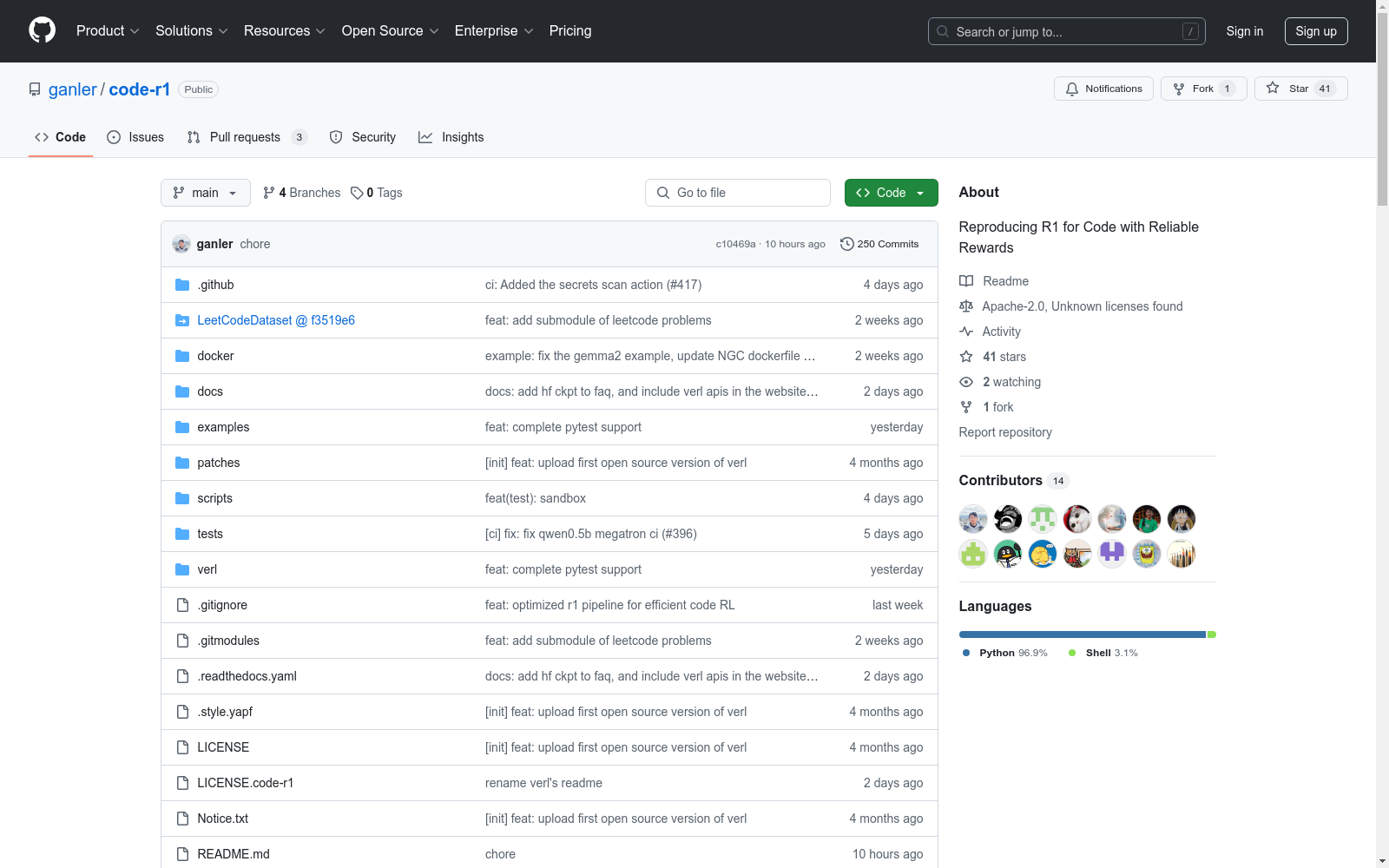This screenshot has height=868, width=1389.
Task: Open the examples folder
Action: [223, 427]
